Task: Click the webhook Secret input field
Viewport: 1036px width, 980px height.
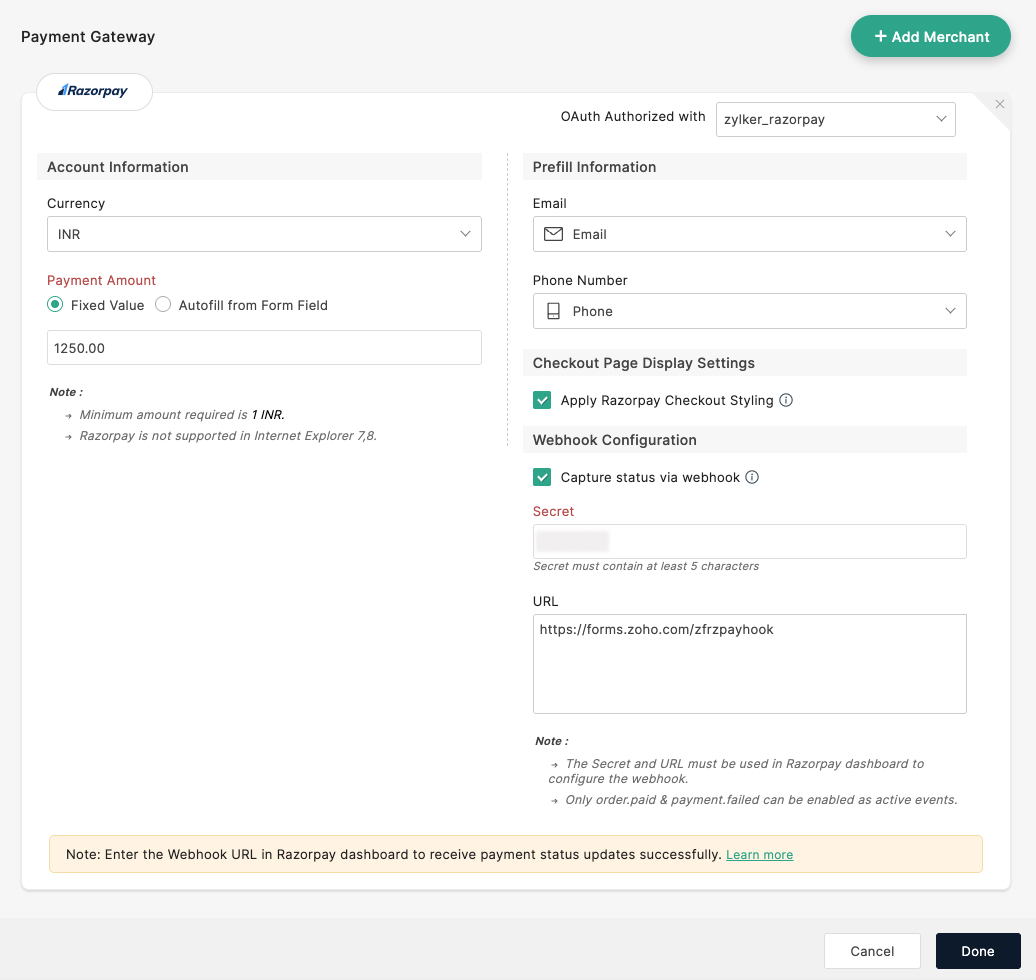Action: 750,541
